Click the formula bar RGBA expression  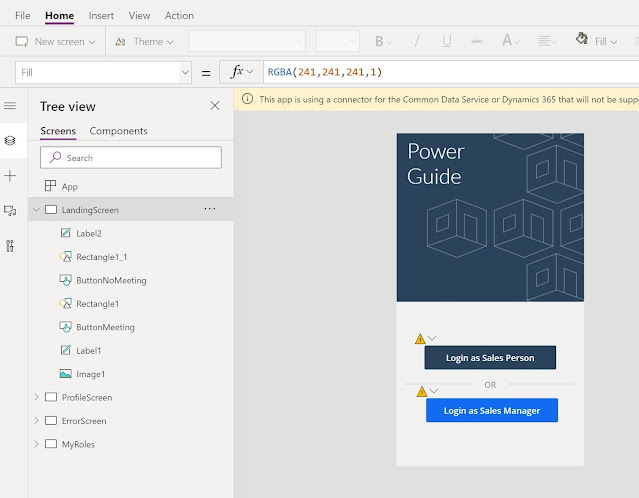(x=324, y=72)
